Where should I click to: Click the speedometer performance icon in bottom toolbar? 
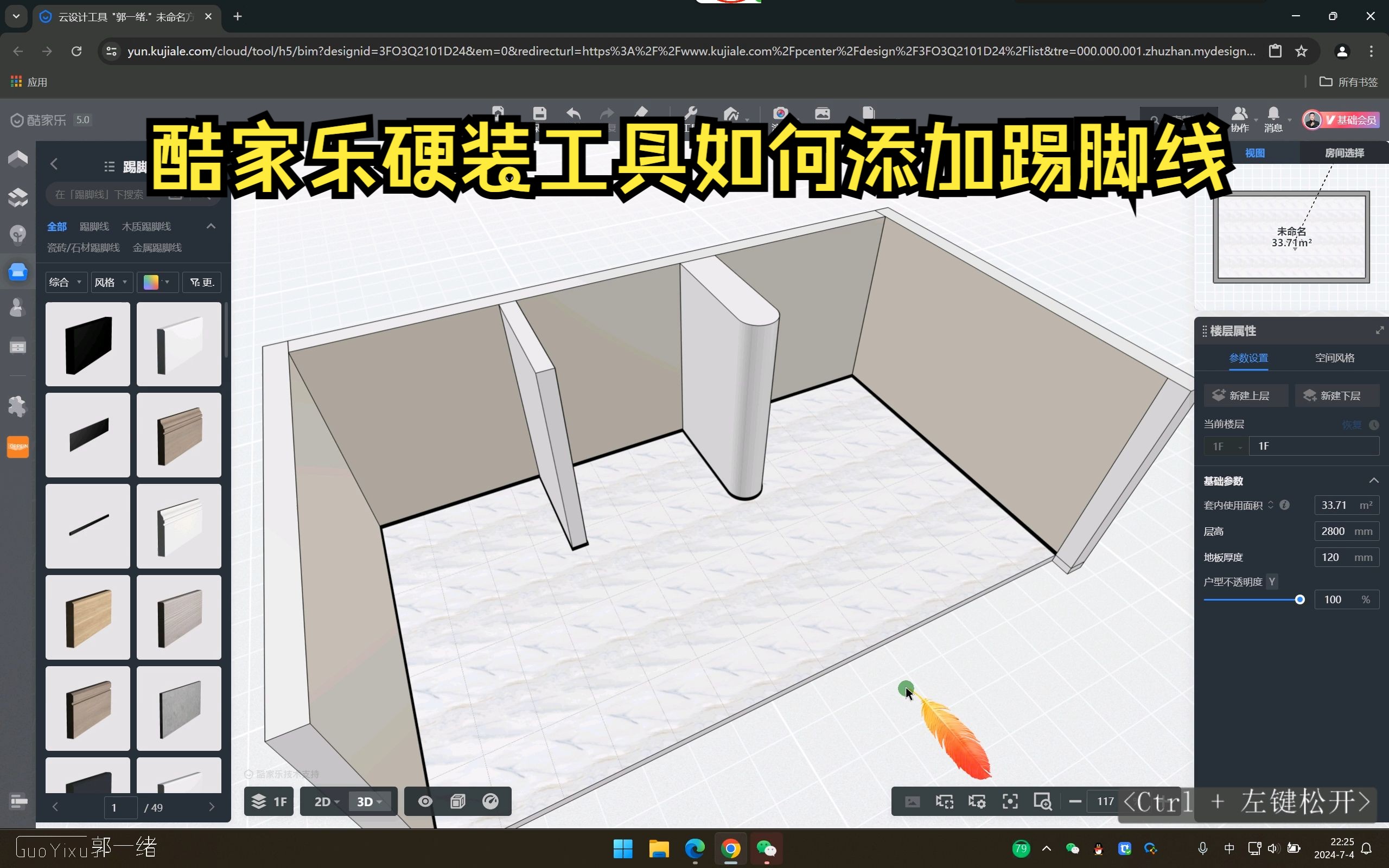[490, 801]
